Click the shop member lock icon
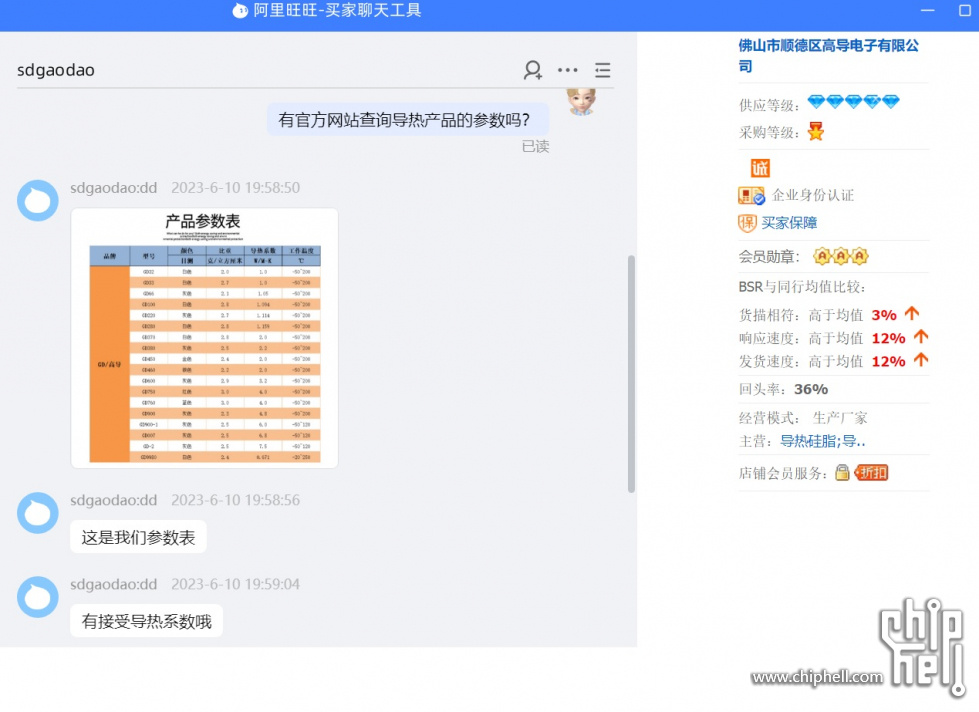Viewport: 979px width, 712px height. pos(842,472)
